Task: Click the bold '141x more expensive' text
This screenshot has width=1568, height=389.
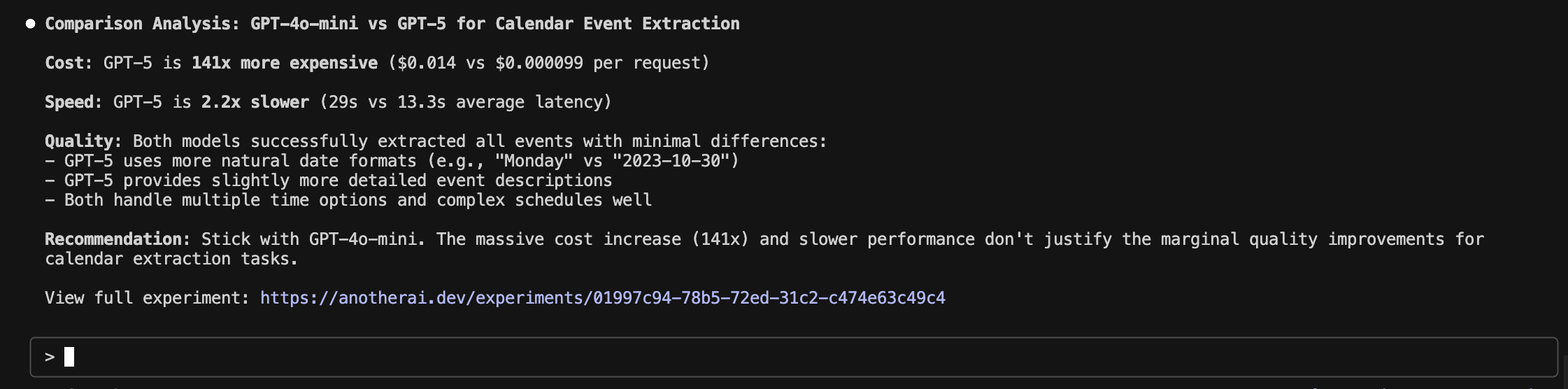Action: click(285, 63)
